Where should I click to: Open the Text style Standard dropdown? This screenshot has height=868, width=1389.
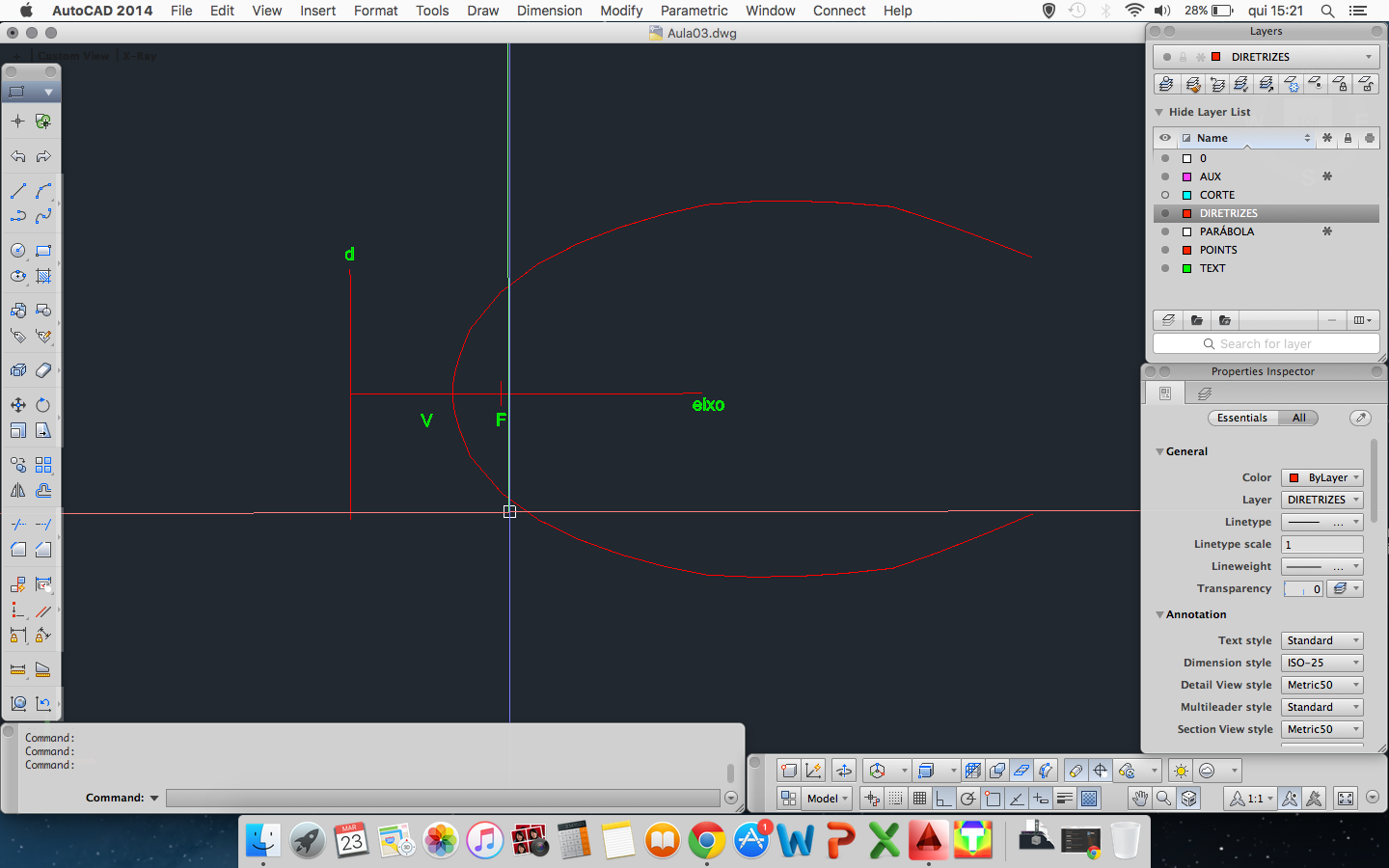(1321, 640)
